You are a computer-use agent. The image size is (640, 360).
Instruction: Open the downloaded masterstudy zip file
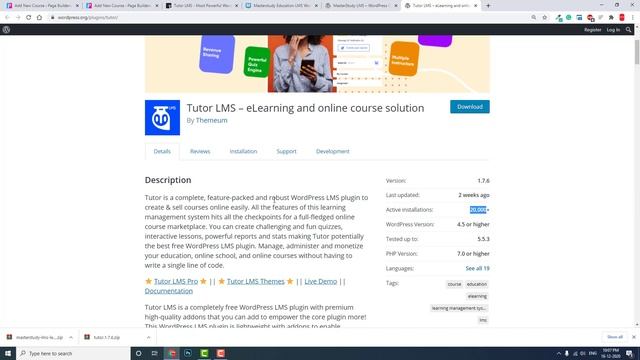[x=39, y=337]
